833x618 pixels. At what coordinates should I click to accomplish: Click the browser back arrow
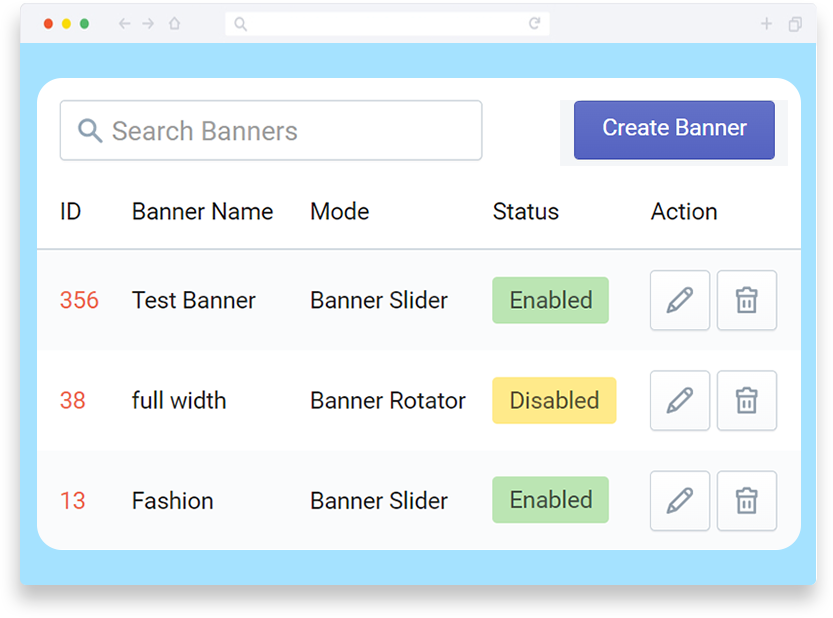pos(124,24)
